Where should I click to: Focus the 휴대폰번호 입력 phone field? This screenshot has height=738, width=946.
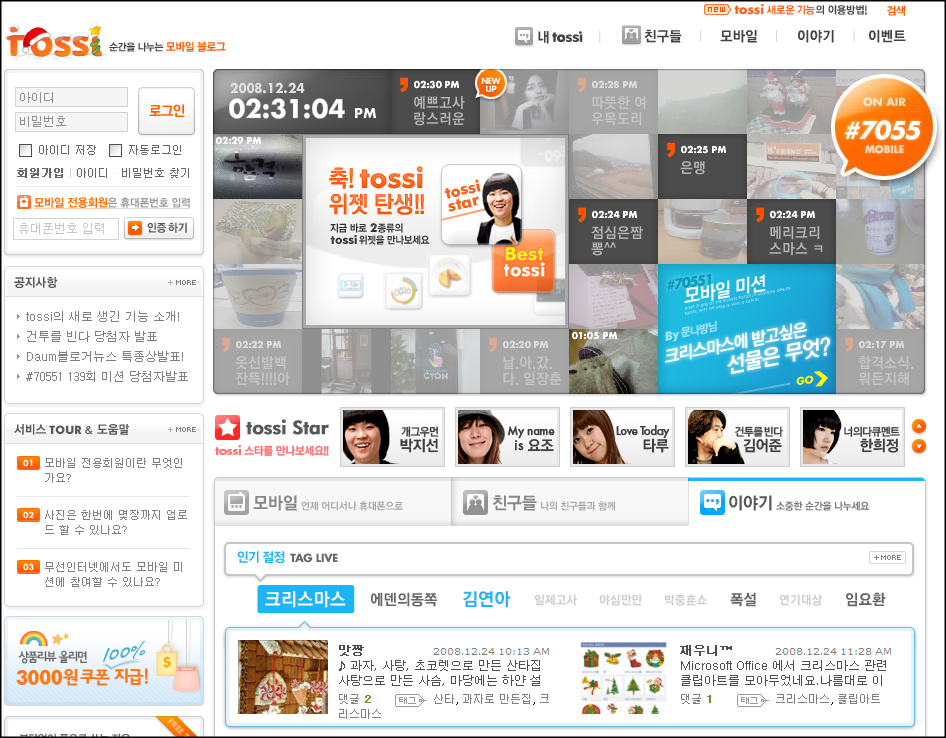click(x=66, y=228)
